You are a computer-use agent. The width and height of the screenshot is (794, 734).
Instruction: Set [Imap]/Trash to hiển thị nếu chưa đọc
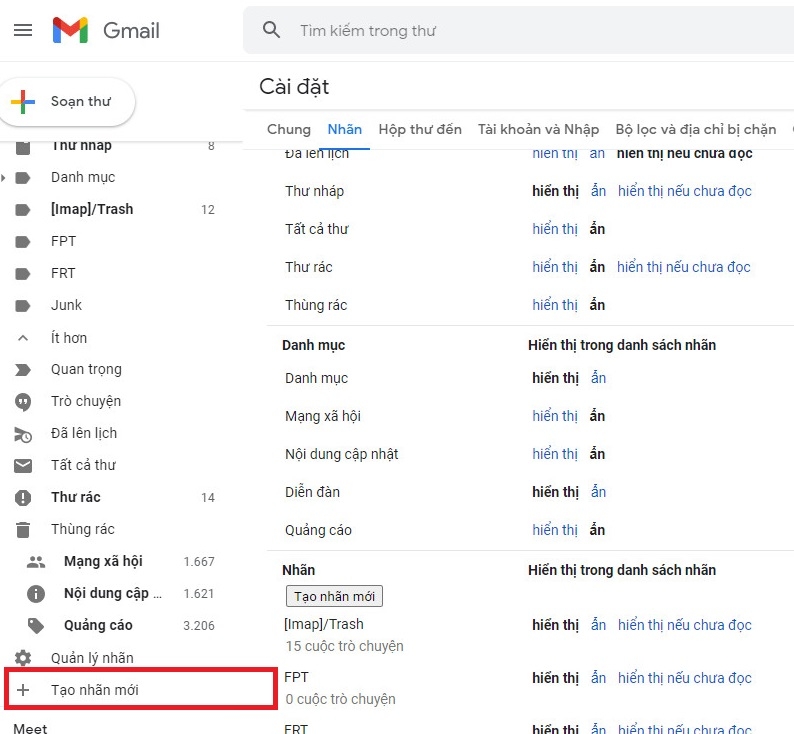click(685, 625)
